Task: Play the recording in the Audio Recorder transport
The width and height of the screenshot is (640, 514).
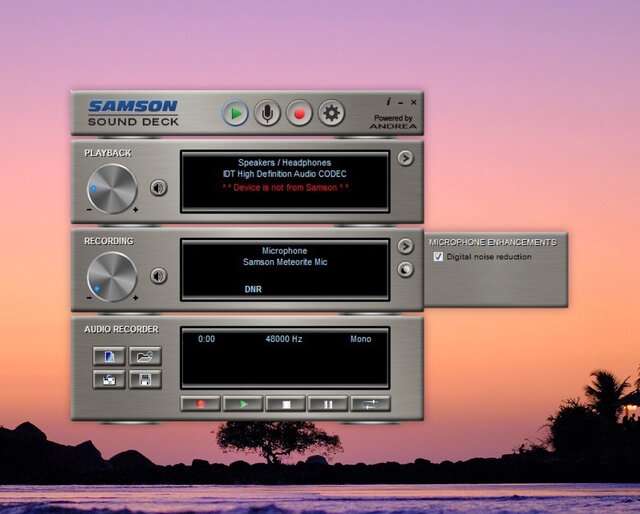Action: click(x=243, y=404)
